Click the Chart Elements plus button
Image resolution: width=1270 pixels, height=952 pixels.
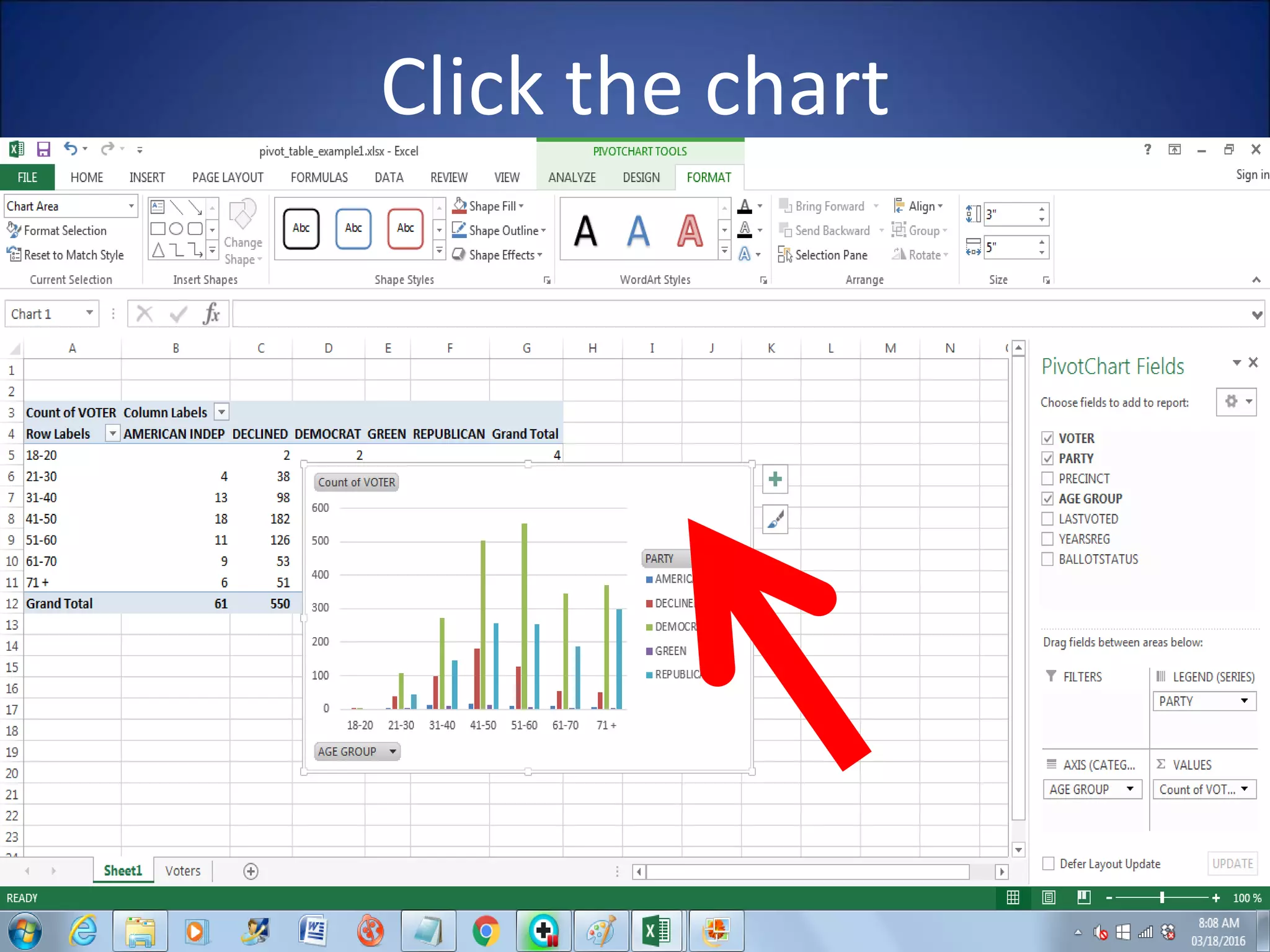click(775, 479)
